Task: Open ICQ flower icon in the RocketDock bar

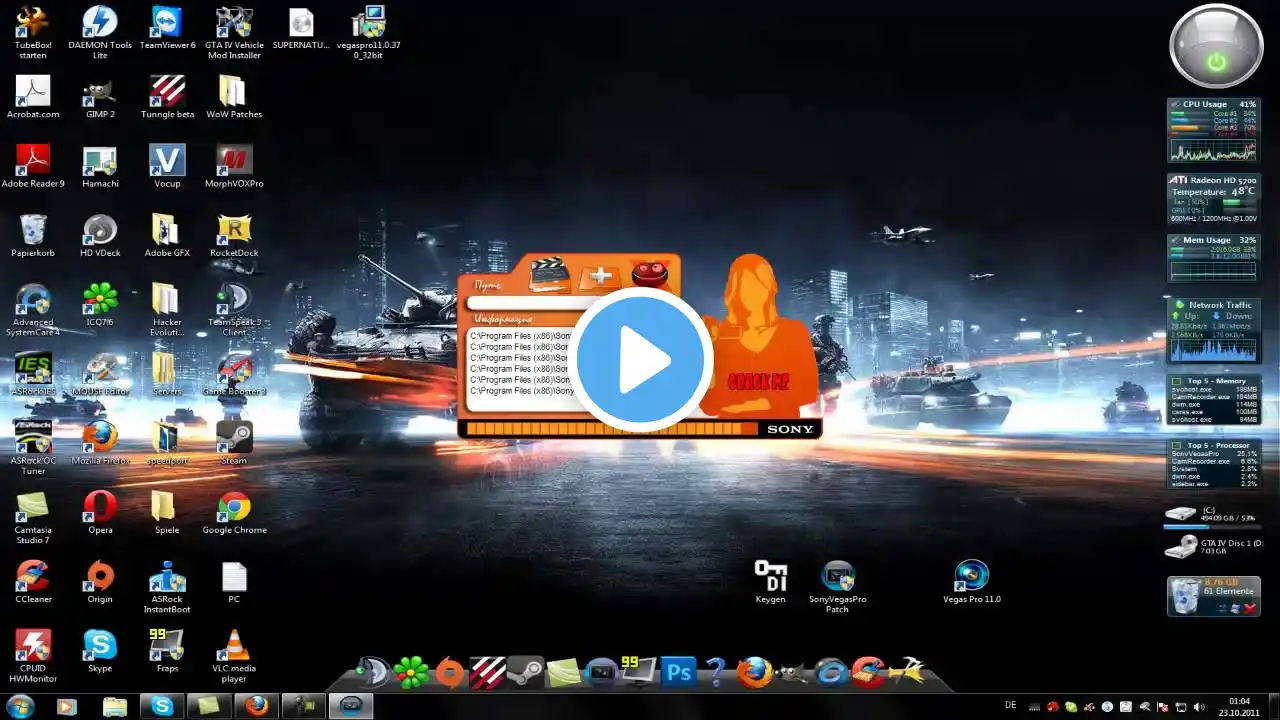Action: (410, 672)
